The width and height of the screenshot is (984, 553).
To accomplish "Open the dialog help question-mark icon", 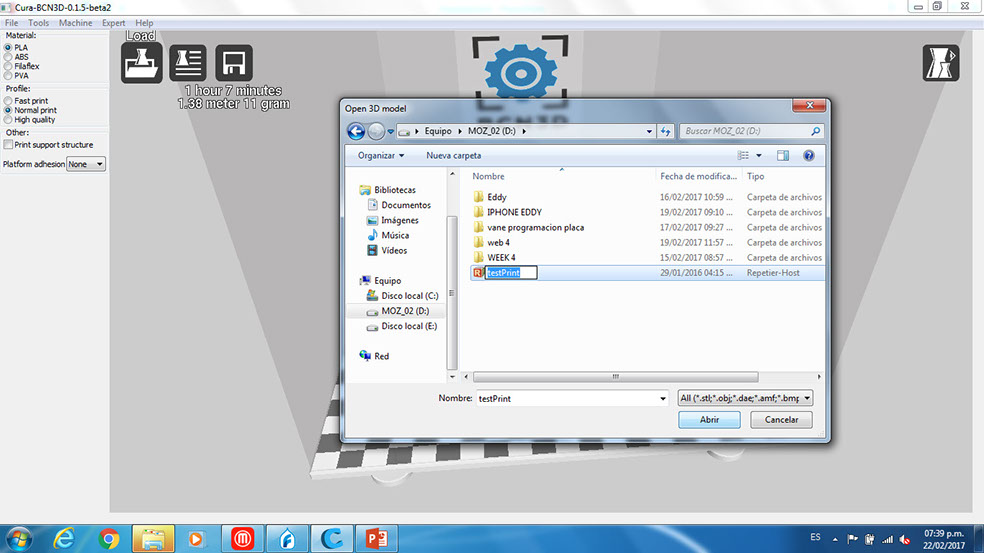I will pyautogui.click(x=809, y=156).
